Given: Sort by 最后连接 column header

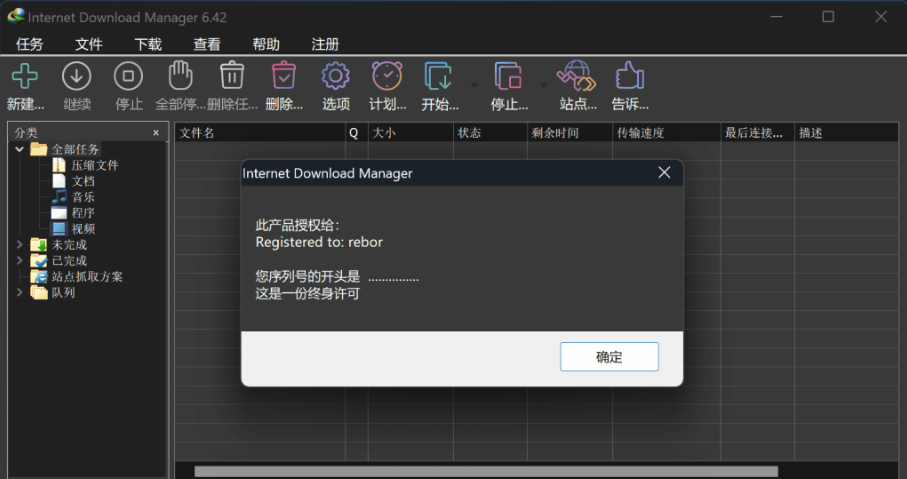Looking at the screenshot, I should (x=757, y=133).
